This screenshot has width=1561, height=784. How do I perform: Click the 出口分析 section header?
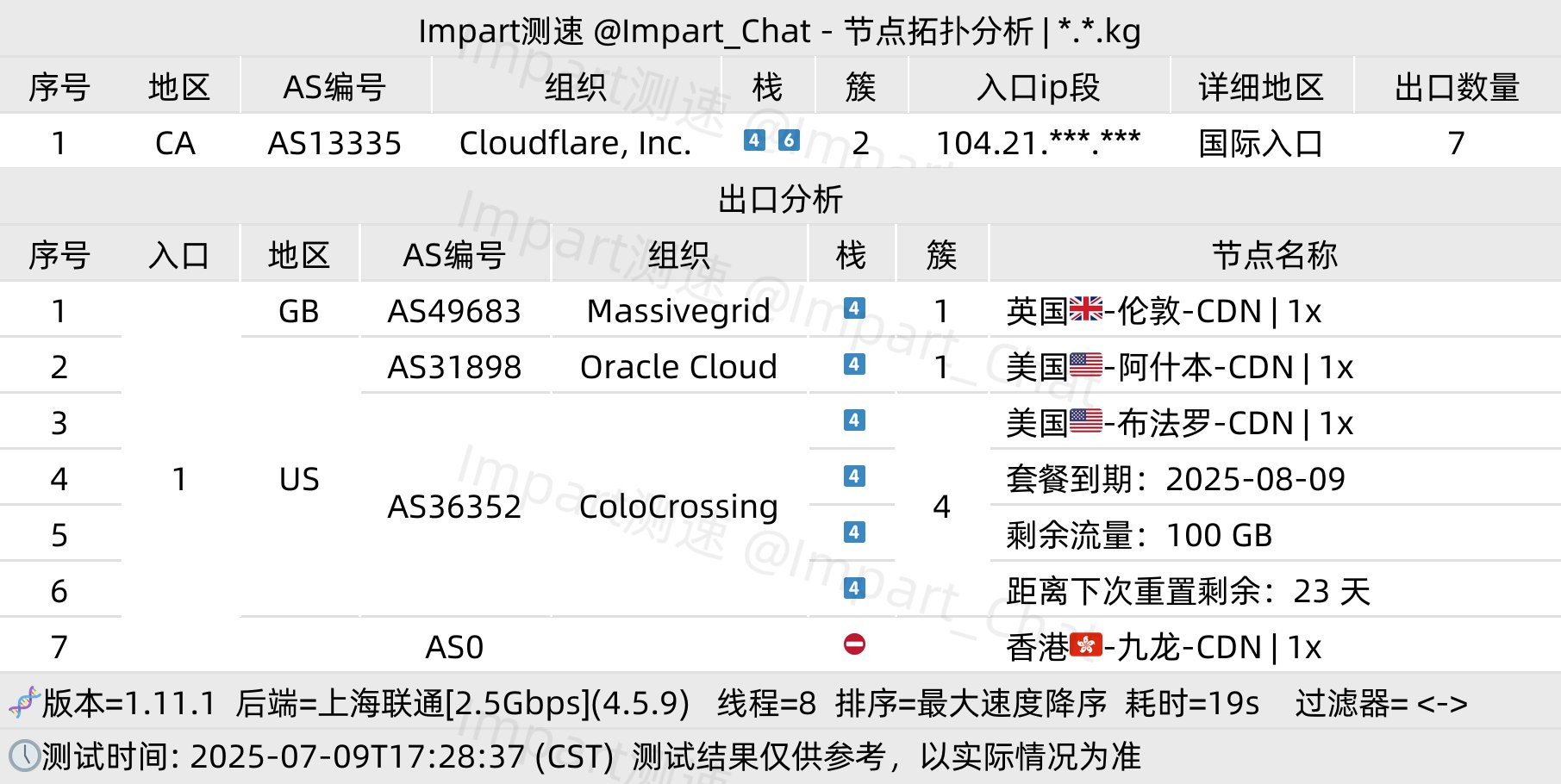click(780, 199)
